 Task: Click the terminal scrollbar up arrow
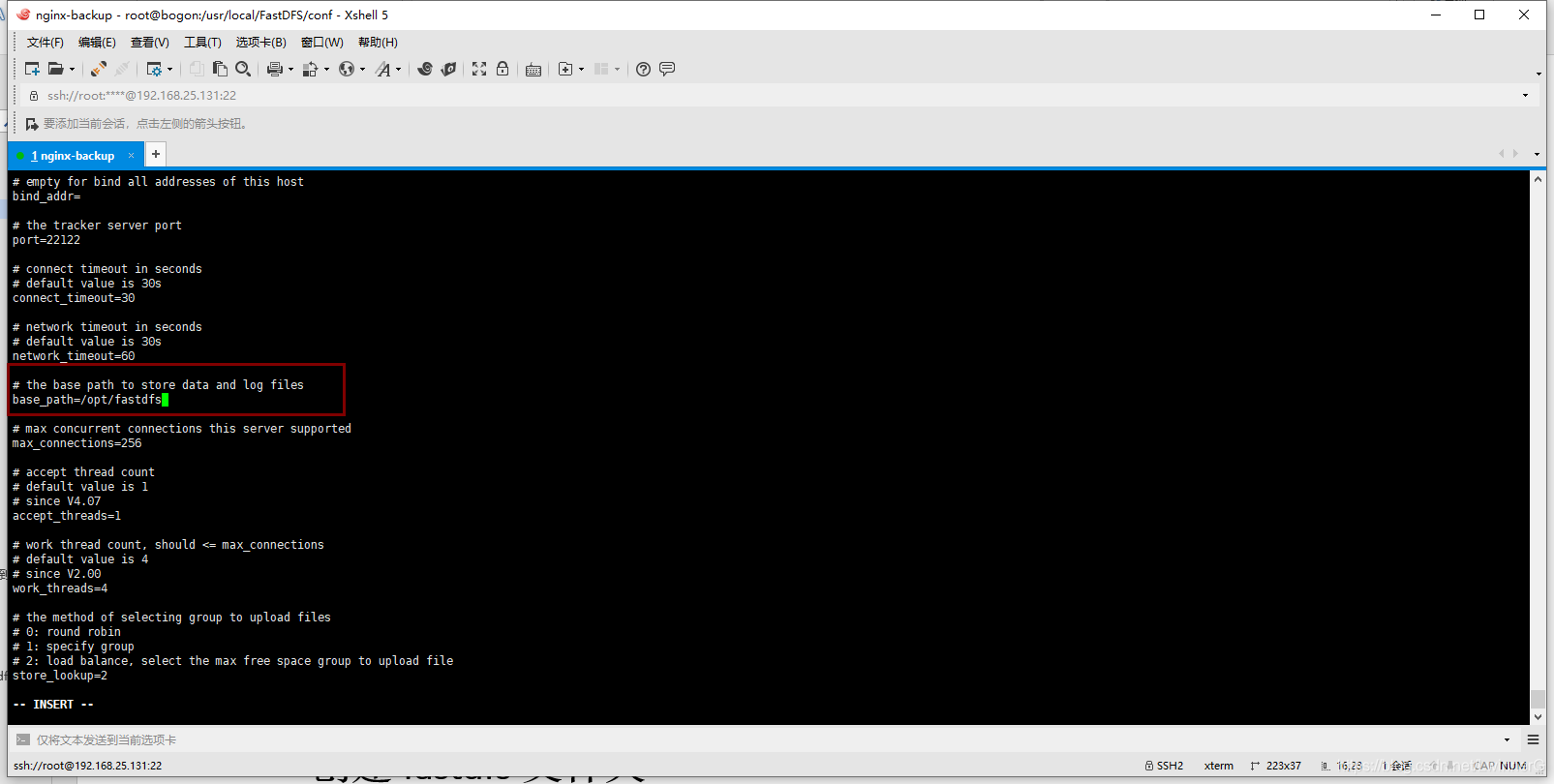[1538, 180]
